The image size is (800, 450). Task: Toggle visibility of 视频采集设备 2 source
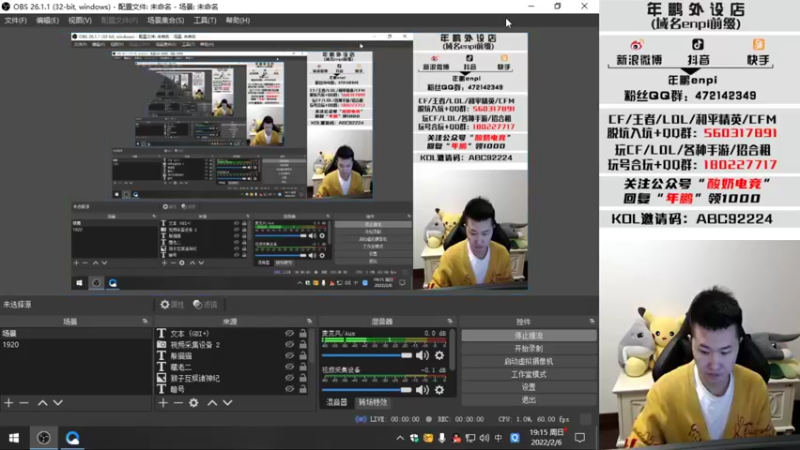[289, 345]
